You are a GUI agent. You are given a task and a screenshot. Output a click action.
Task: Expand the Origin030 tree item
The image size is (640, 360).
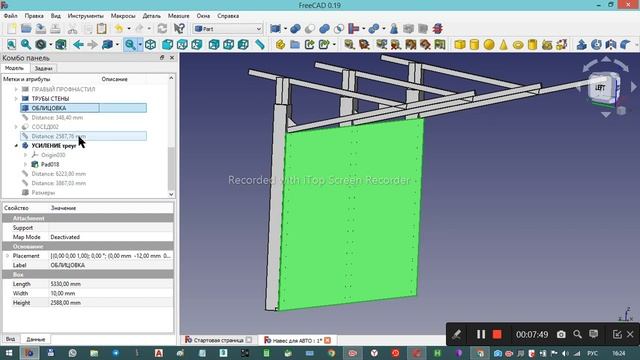[x=26, y=155]
